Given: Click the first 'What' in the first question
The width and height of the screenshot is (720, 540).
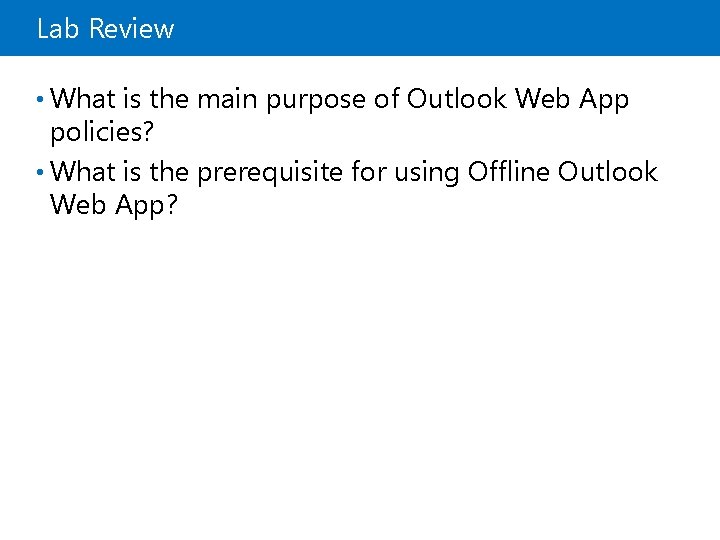Looking at the screenshot, I should point(83,98).
